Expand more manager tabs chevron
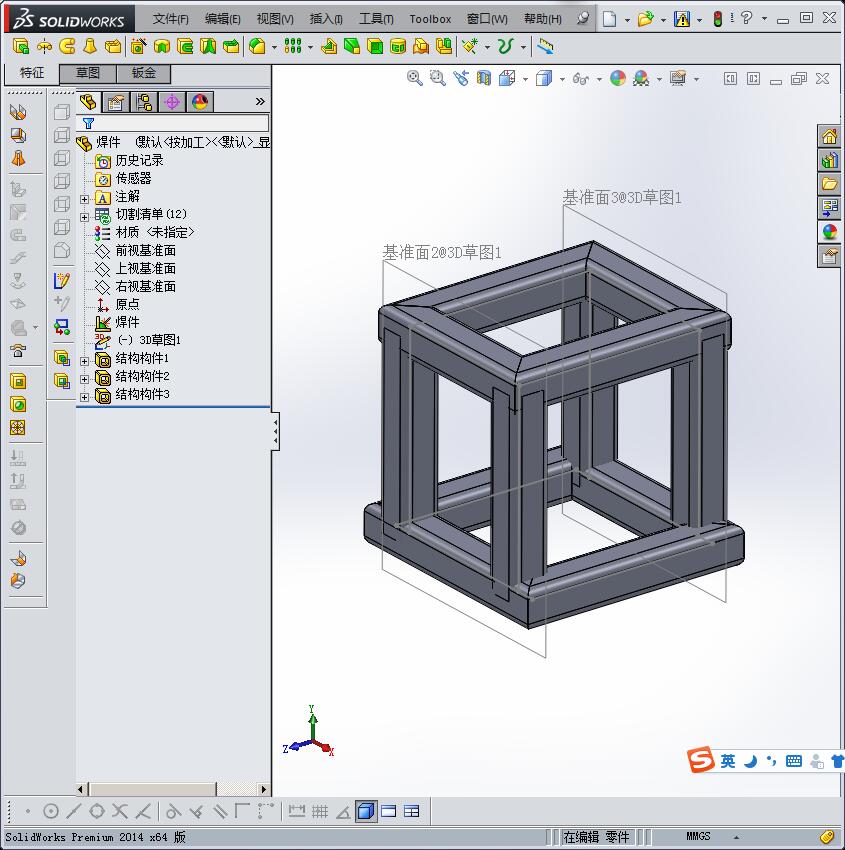Image resolution: width=845 pixels, height=850 pixels. (x=260, y=101)
